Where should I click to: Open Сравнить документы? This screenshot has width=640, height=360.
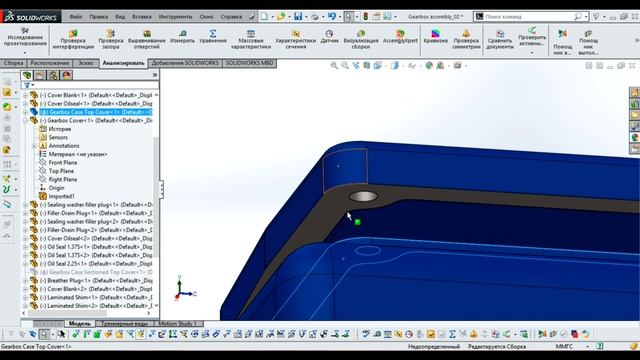(x=500, y=39)
